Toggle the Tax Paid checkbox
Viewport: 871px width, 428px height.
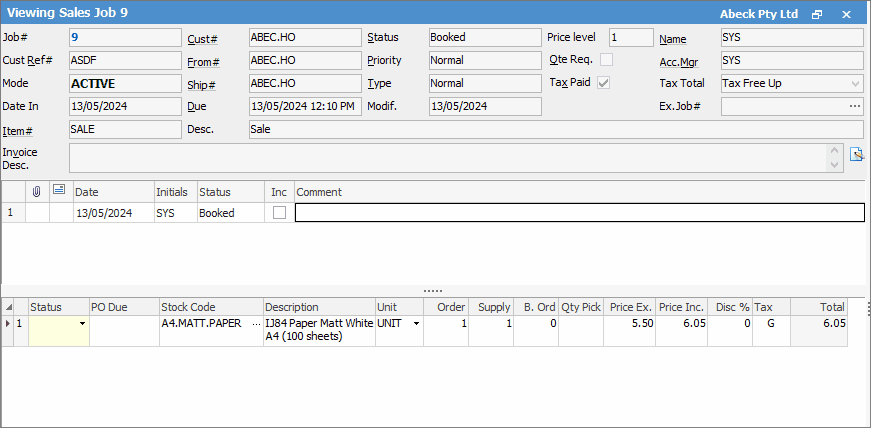tap(604, 83)
